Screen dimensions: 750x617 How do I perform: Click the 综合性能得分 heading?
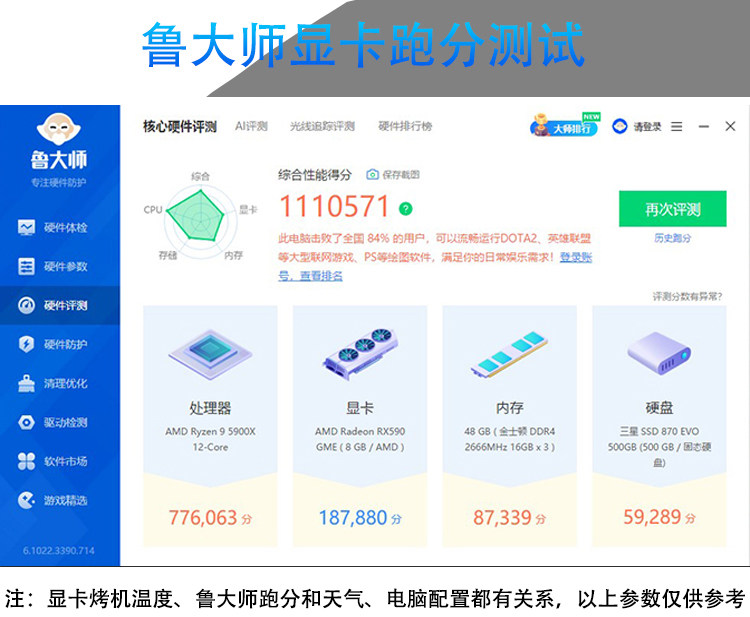click(x=315, y=175)
